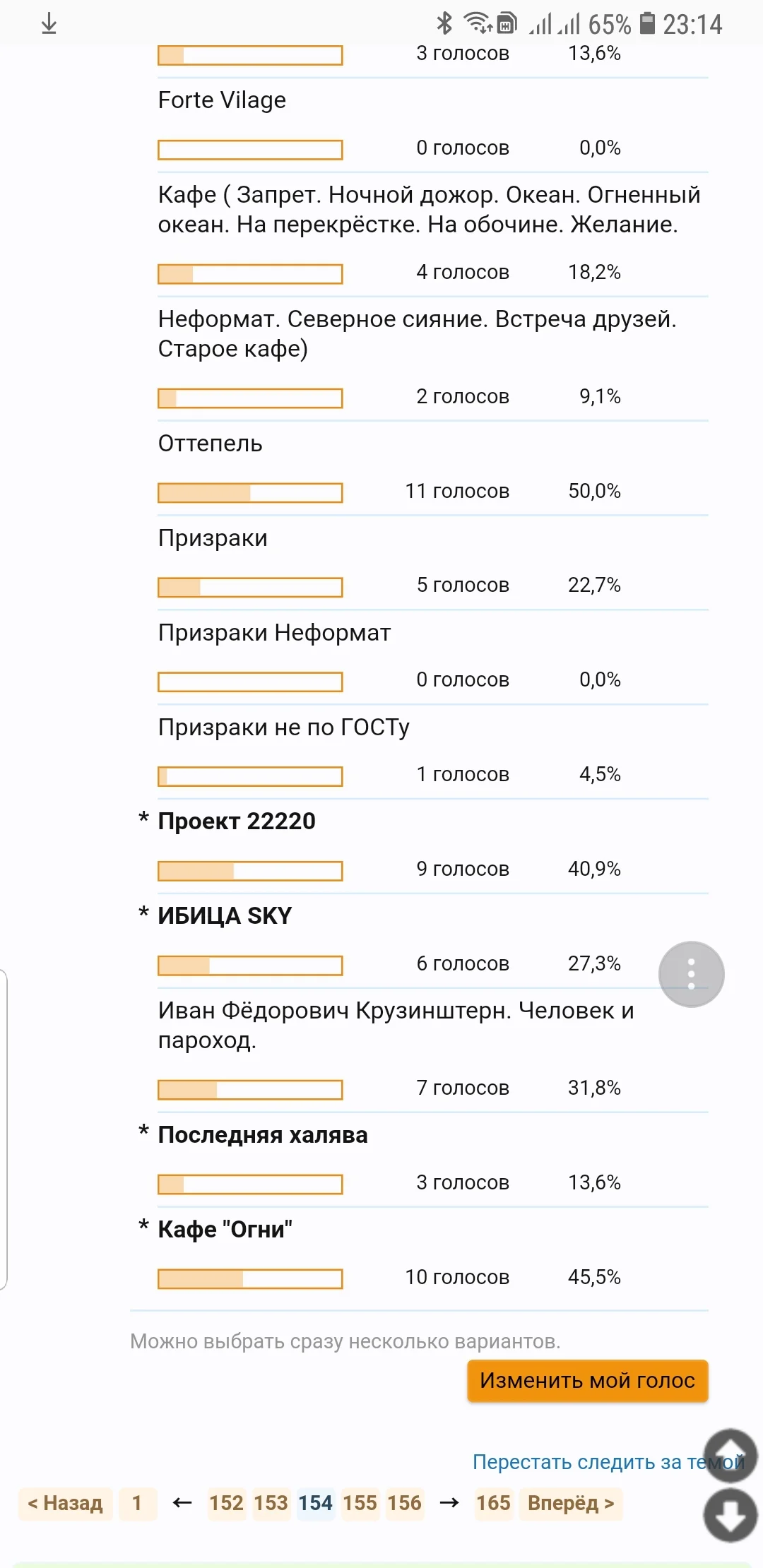The image size is (763, 1568).
Task: Tap the Wi-Fi status icon
Action: [x=478, y=23]
